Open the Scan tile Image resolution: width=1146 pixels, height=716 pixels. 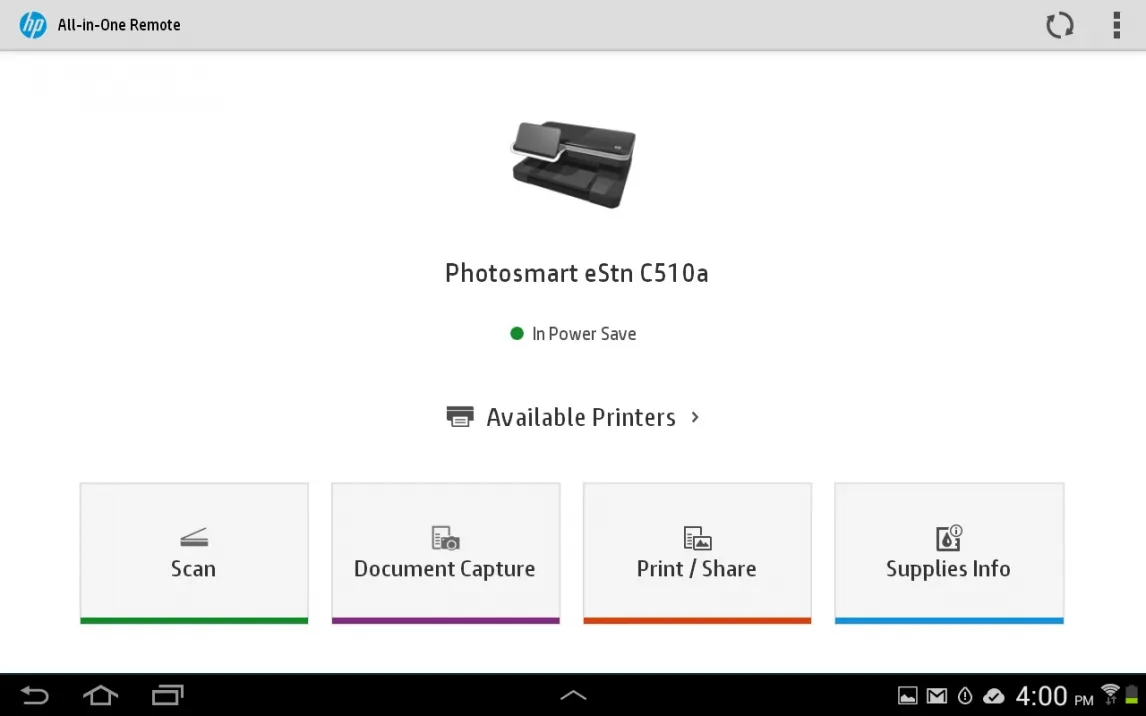194,553
